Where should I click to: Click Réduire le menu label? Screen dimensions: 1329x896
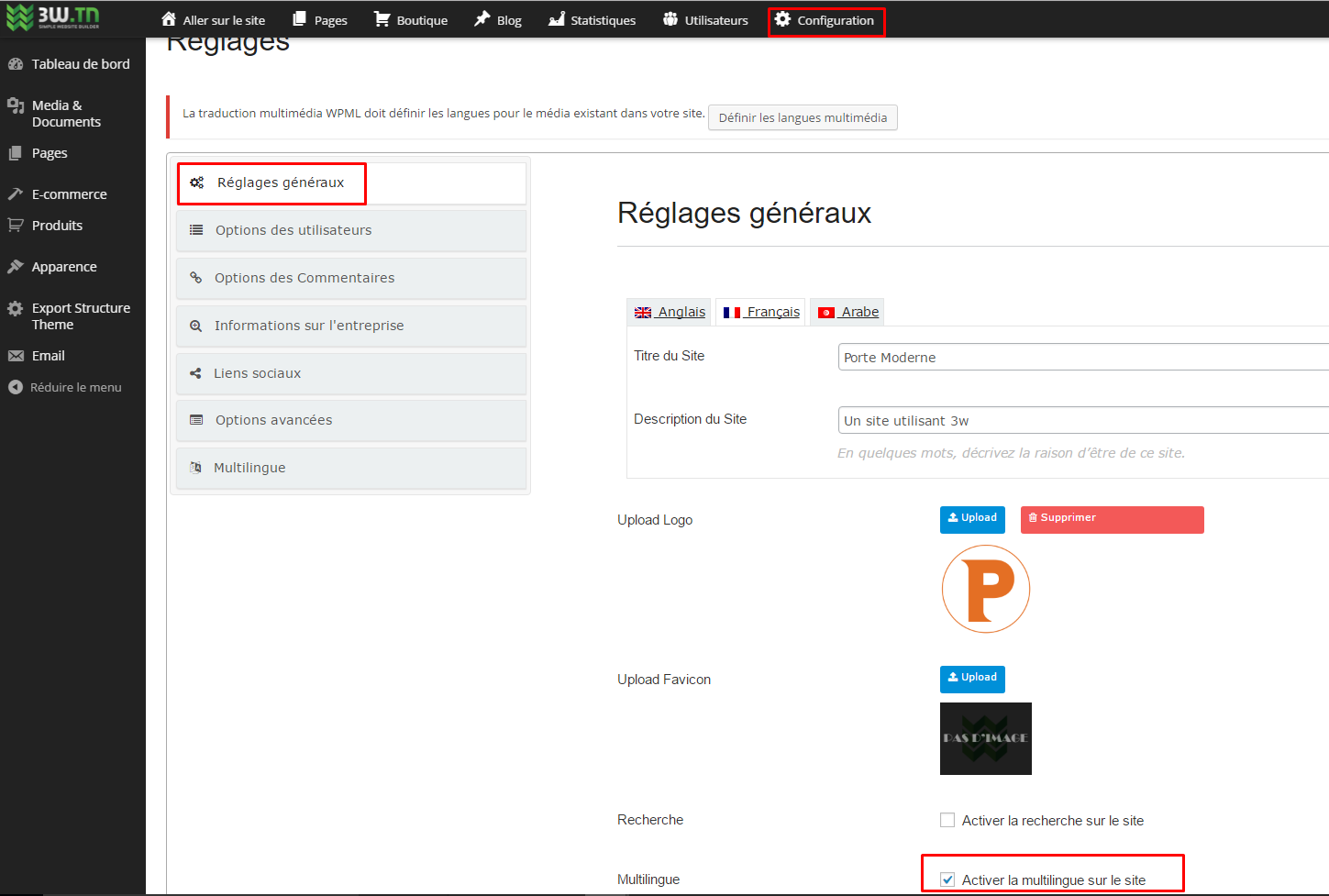coord(76,387)
